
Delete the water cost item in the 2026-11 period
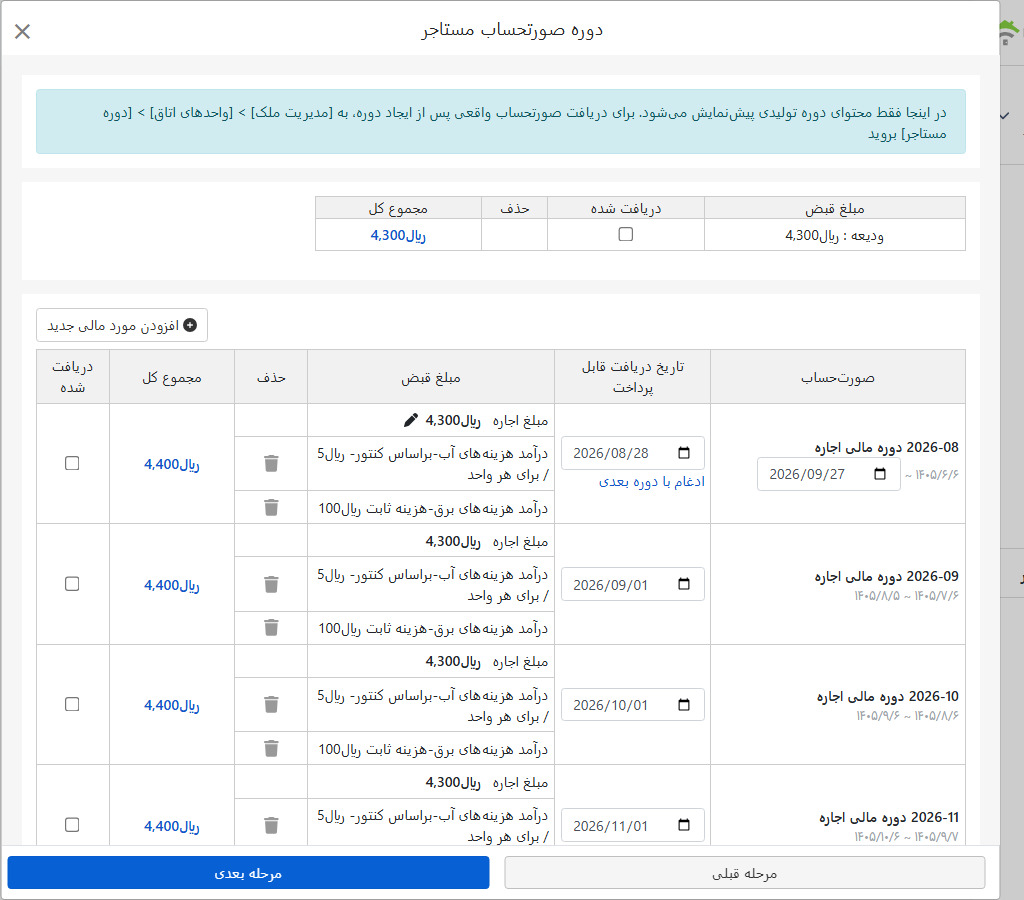[271, 825]
